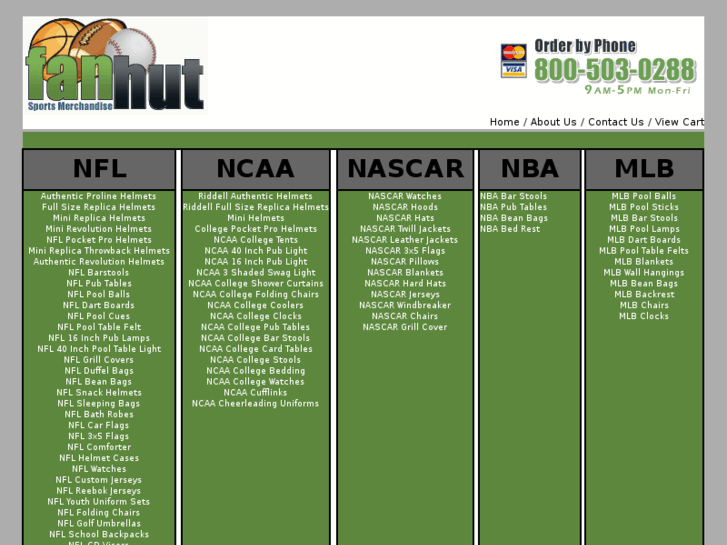The width and height of the screenshot is (727, 545).
Task: Open NFL School Backpacks
Action: [x=99, y=534]
